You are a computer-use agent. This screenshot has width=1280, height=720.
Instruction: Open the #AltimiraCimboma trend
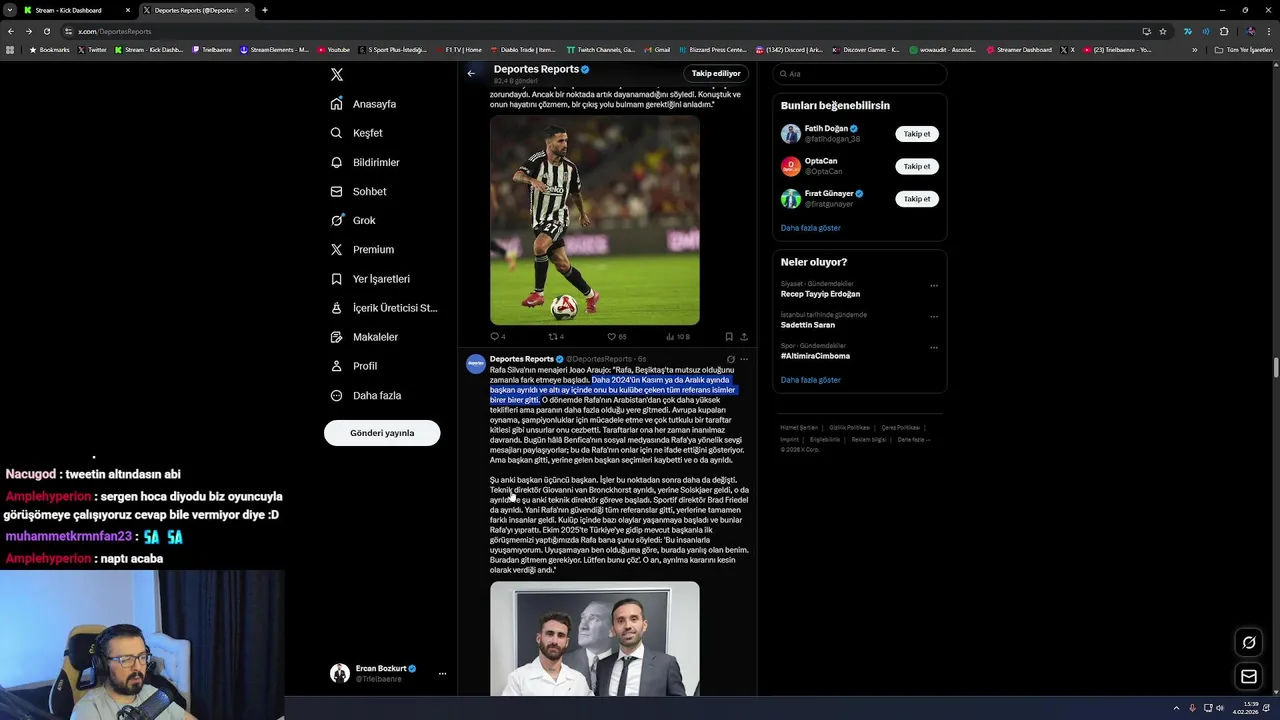coord(815,356)
